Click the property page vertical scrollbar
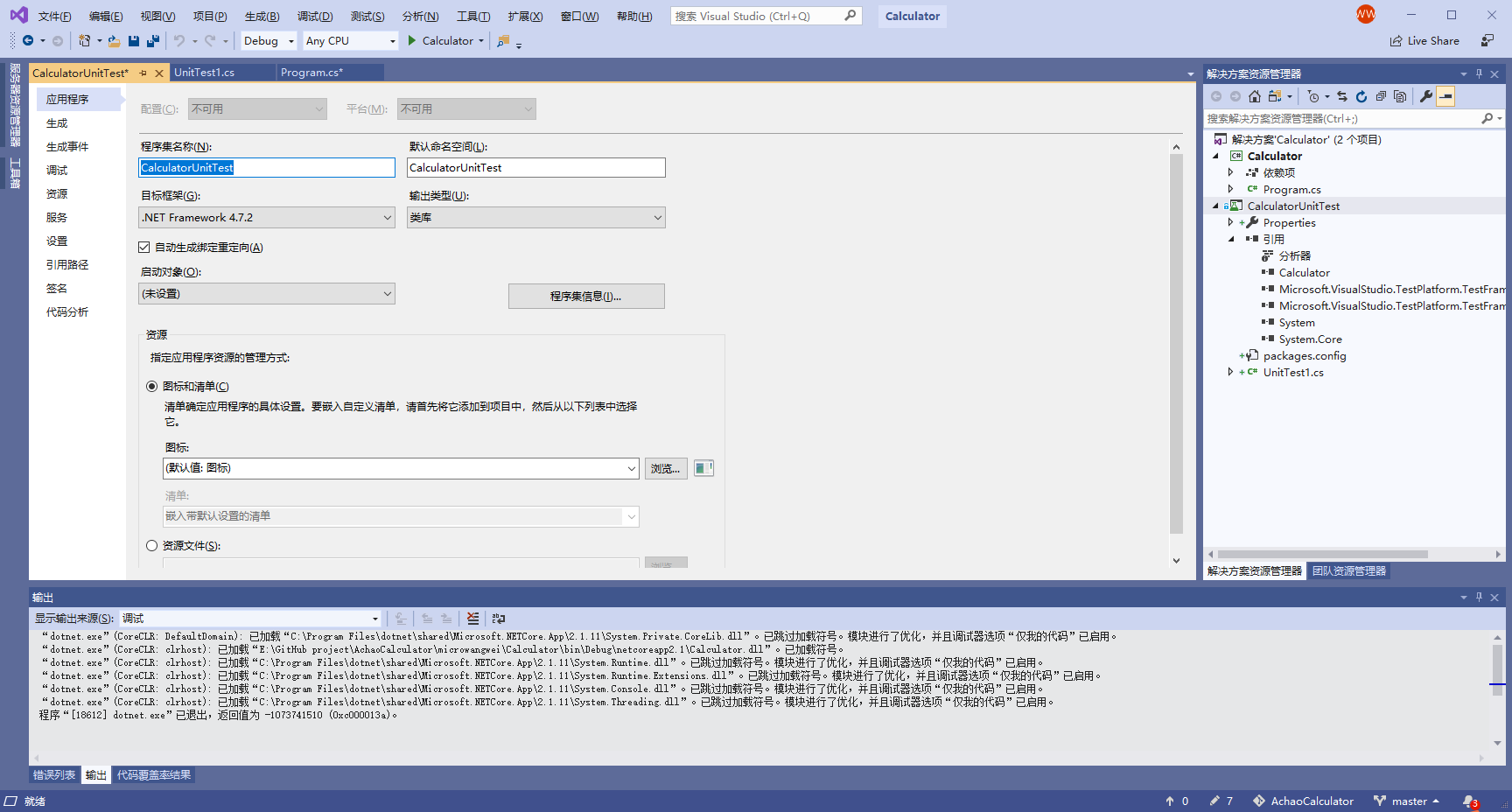1512x812 pixels. pyautogui.click(x=1176, y=343)
